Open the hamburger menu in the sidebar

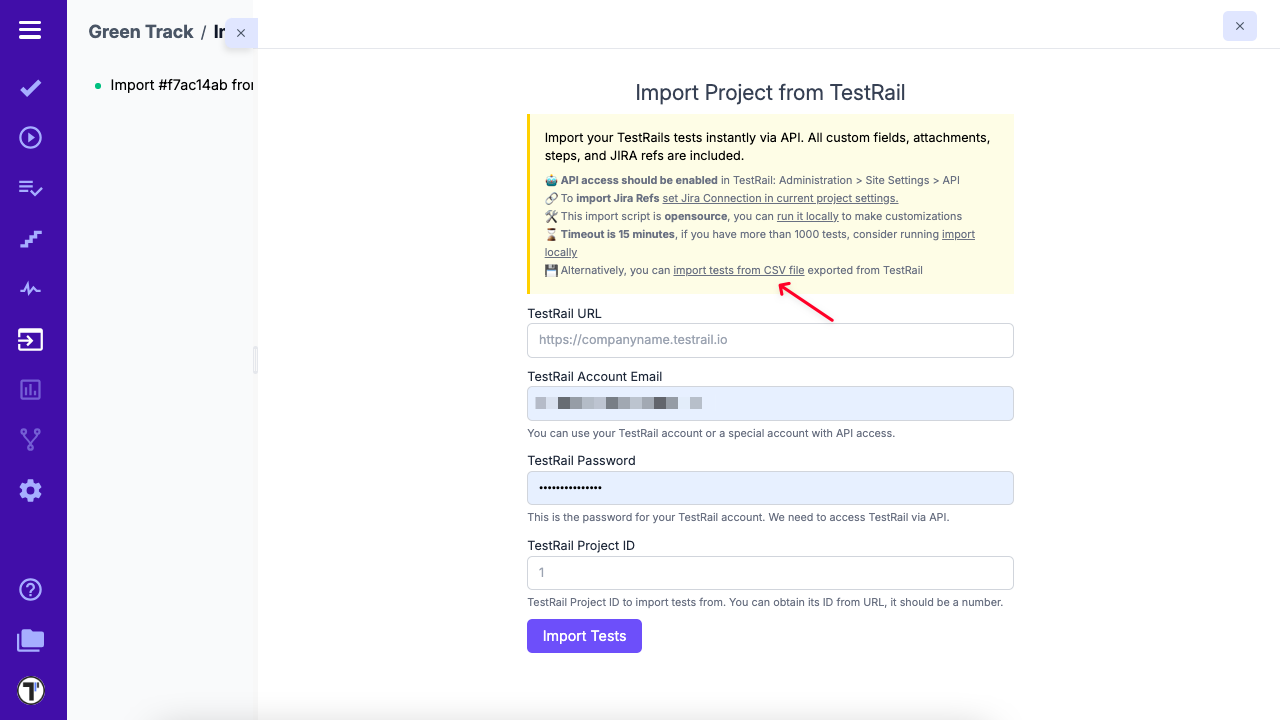pyautogui.click(x=30, y=30)
